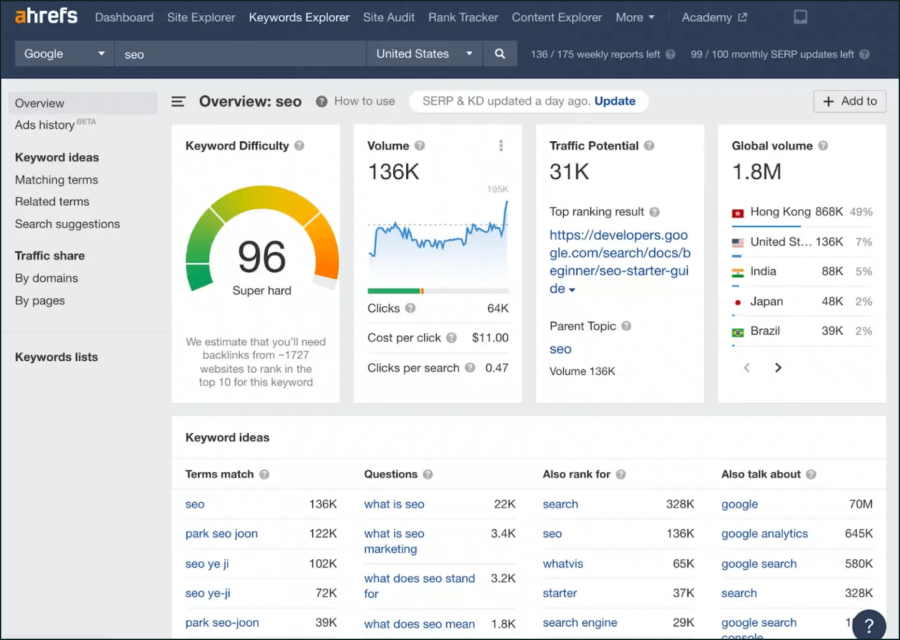Click the whatvis keyword link
The image size is (900, 640).
tap(563, 564)
